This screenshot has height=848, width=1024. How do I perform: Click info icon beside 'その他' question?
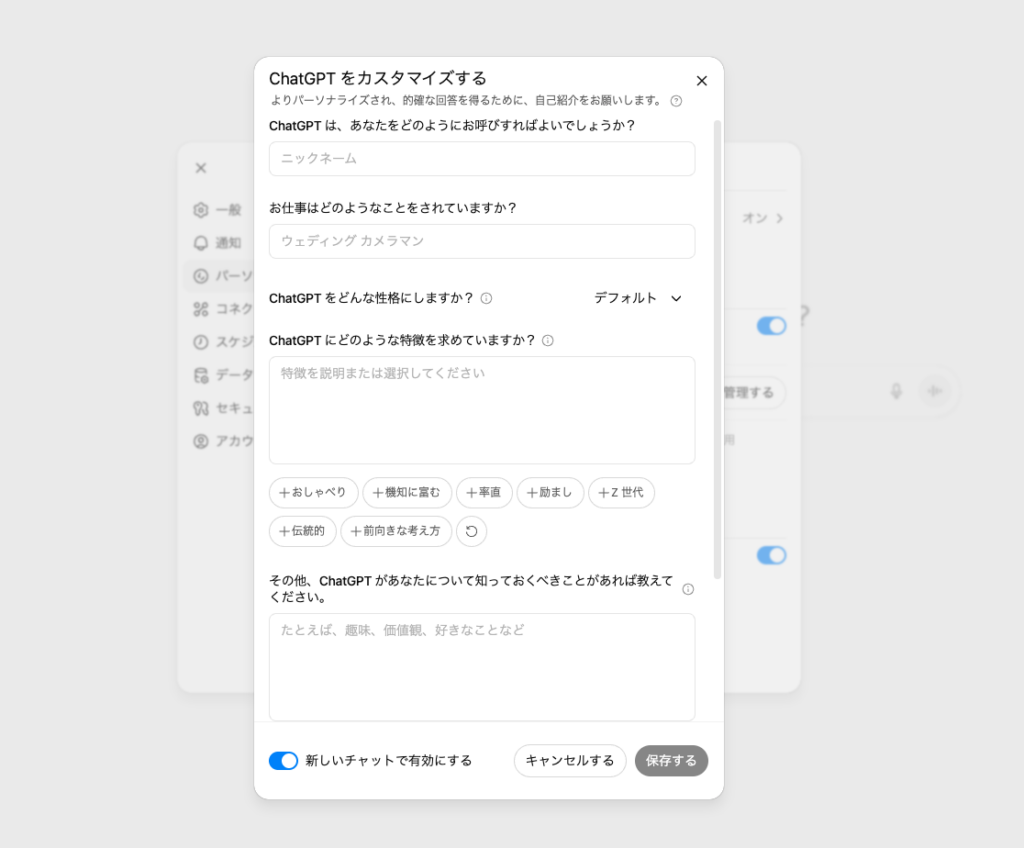pyautogui.click(x=688, y=589)
